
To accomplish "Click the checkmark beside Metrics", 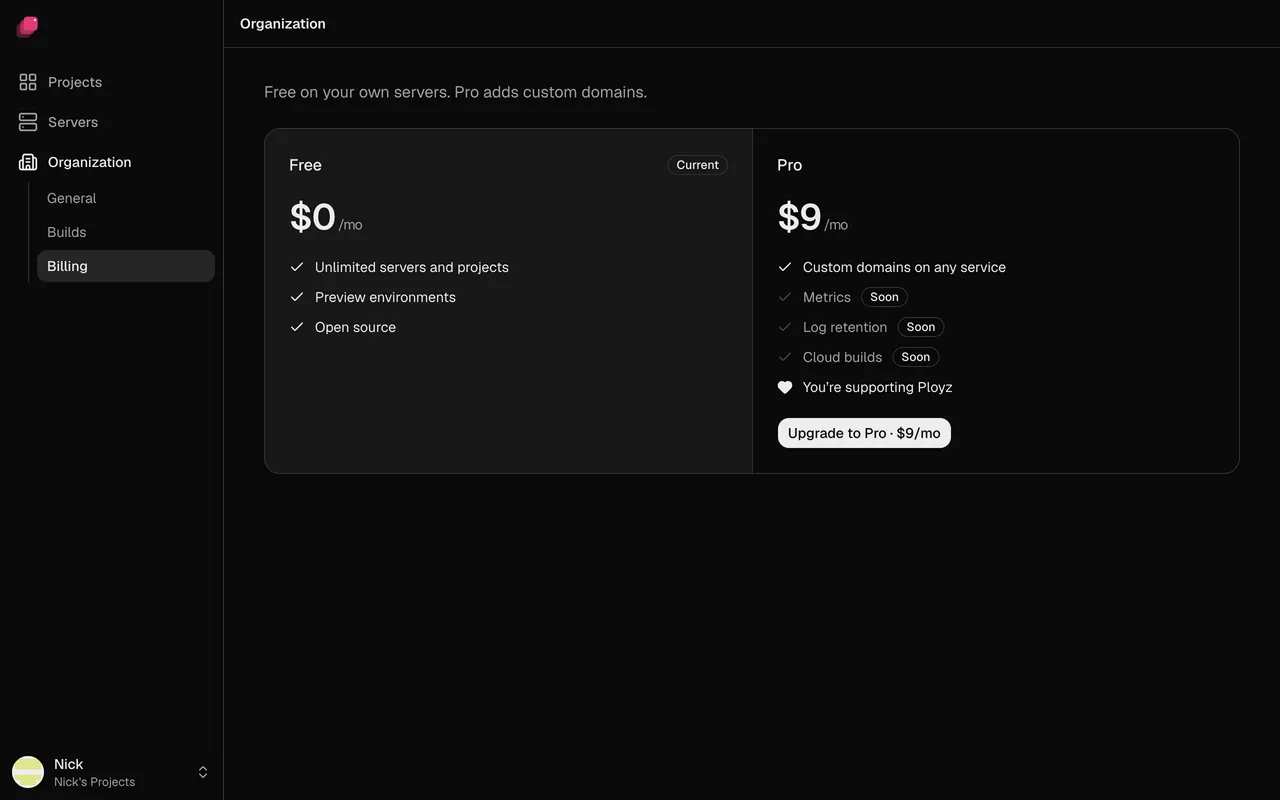I will pos(785,297).
